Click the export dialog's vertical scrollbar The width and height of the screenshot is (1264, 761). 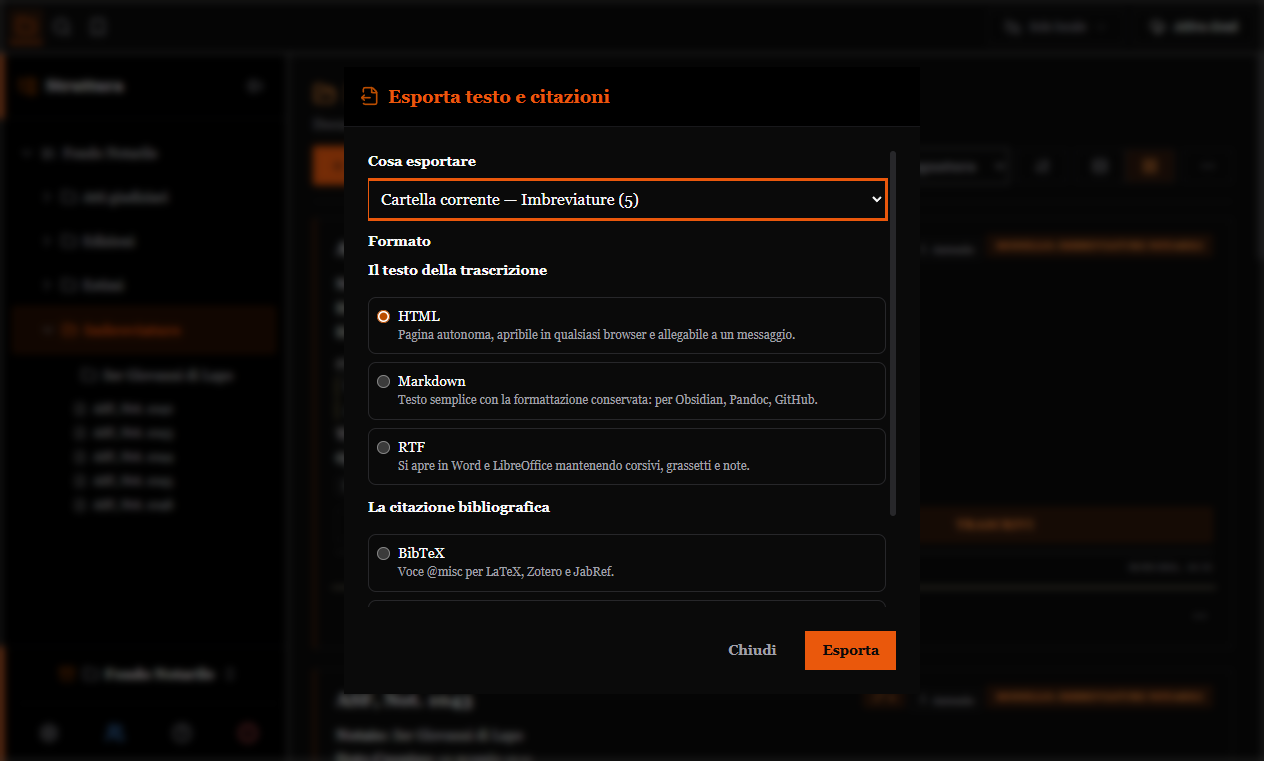(x=892, y=333)
